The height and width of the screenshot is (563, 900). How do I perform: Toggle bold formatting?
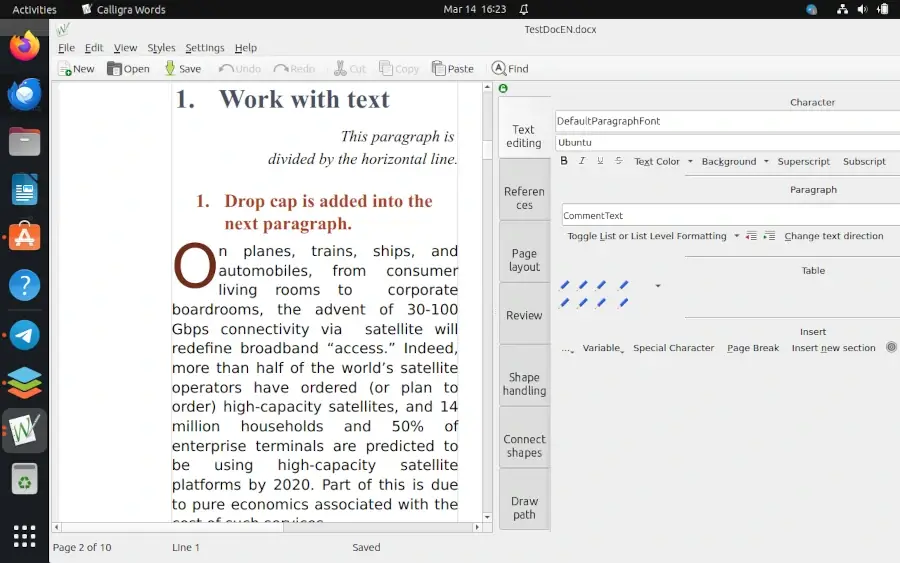(564, 161)
